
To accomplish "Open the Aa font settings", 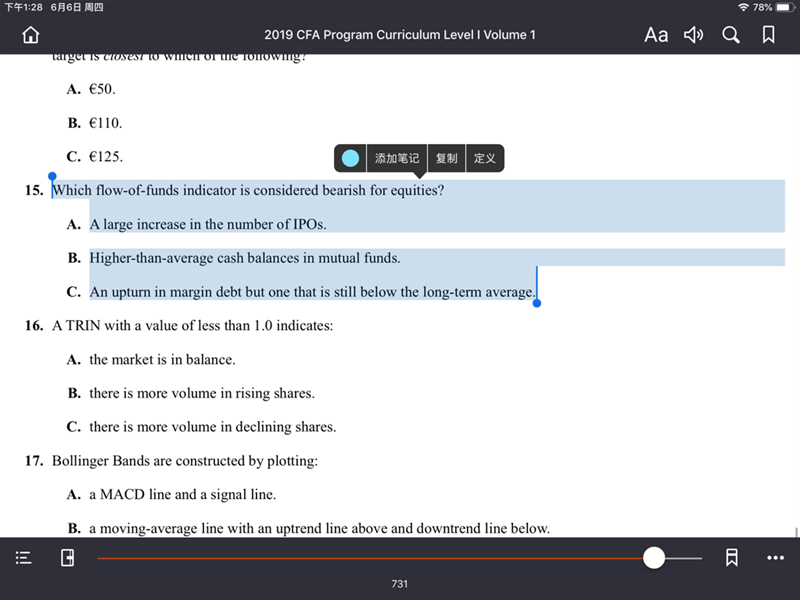I will click(x=656, y=35).
